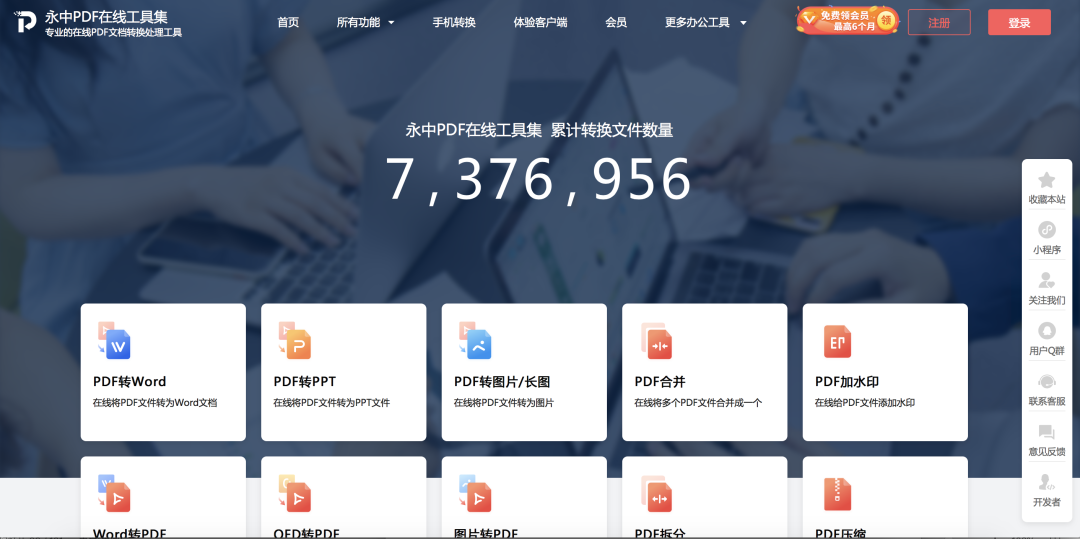Screen dimensions: 1080x539
Task: Open the PDF转Word icon
Action: click(x=114, y=340)
